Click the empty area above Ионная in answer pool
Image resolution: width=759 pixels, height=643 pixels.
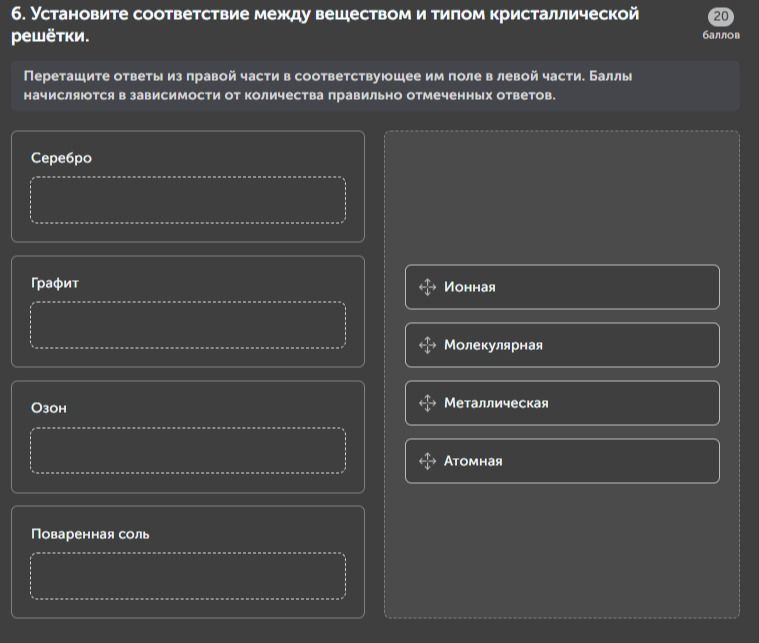[562, 198]
